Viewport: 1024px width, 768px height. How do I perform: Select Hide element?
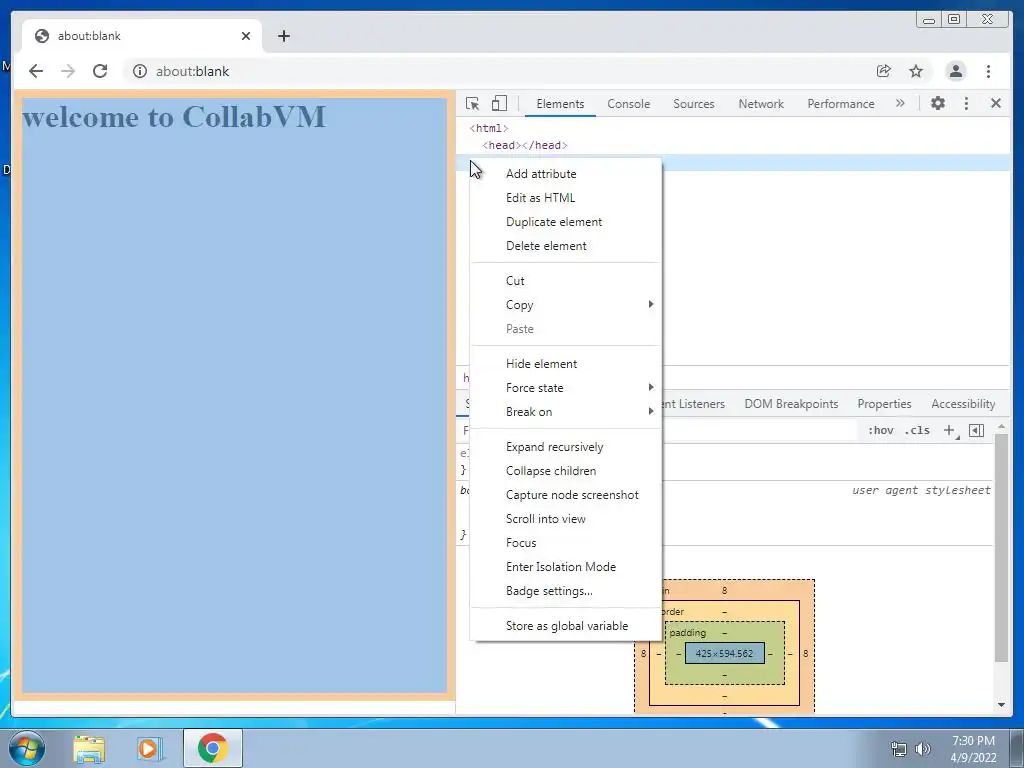point(566,364)
